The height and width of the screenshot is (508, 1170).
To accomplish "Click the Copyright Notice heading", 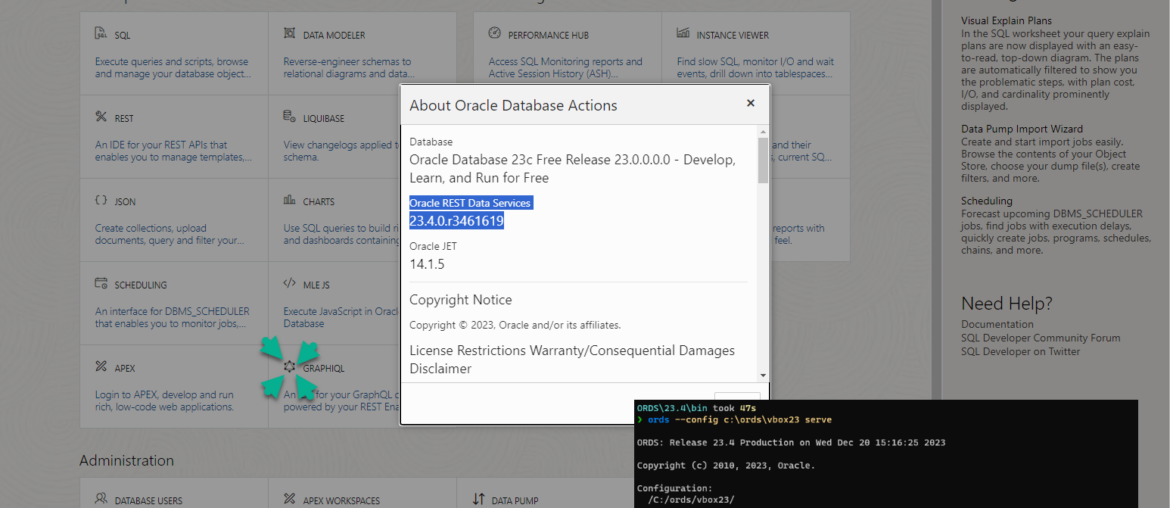I will 460,300.
